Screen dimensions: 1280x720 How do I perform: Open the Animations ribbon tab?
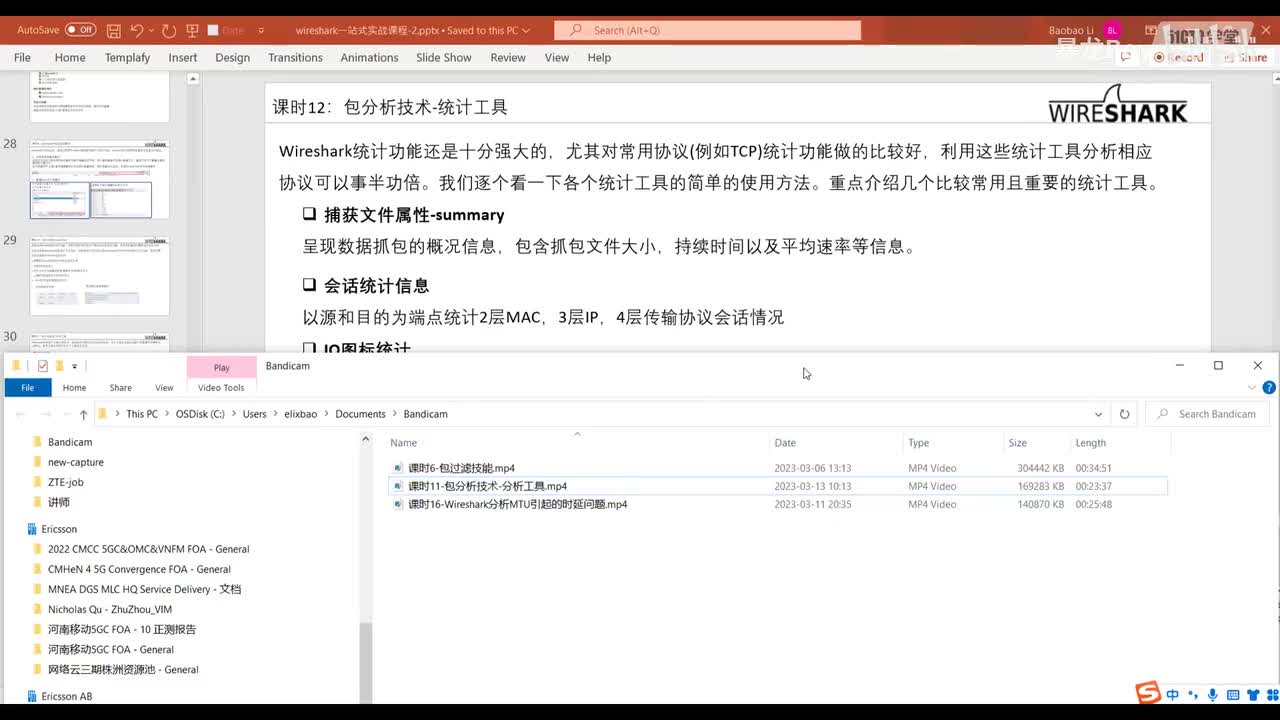pos(369,57)
